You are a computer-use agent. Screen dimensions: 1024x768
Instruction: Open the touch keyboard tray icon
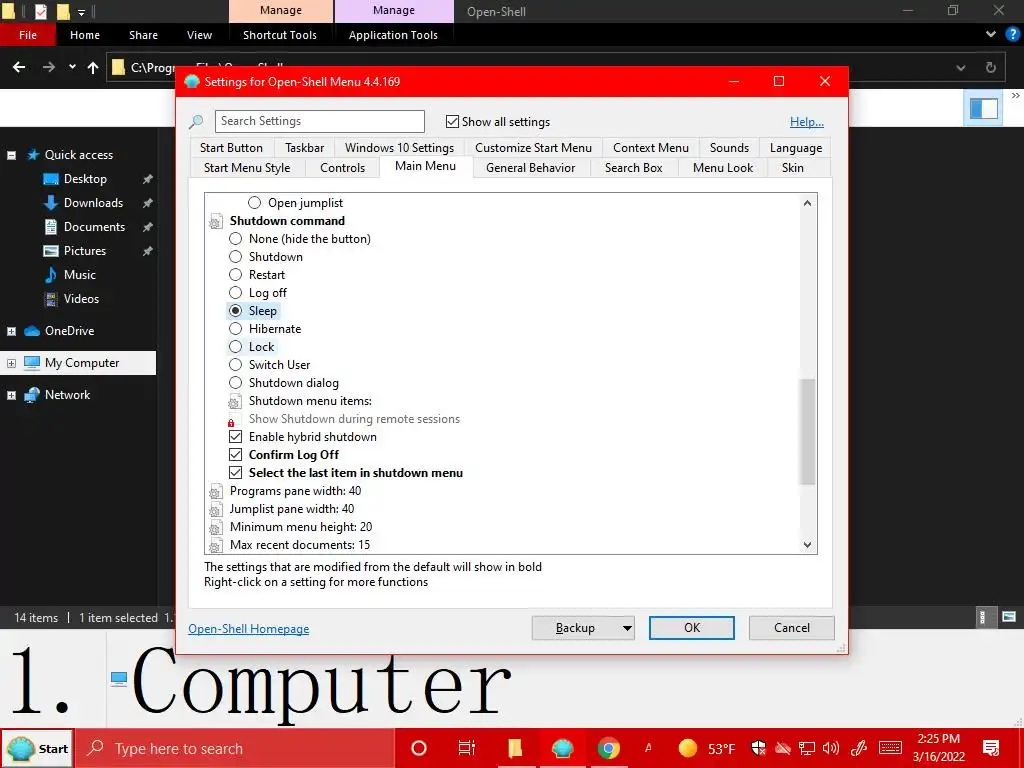click(x=890, y=748)
